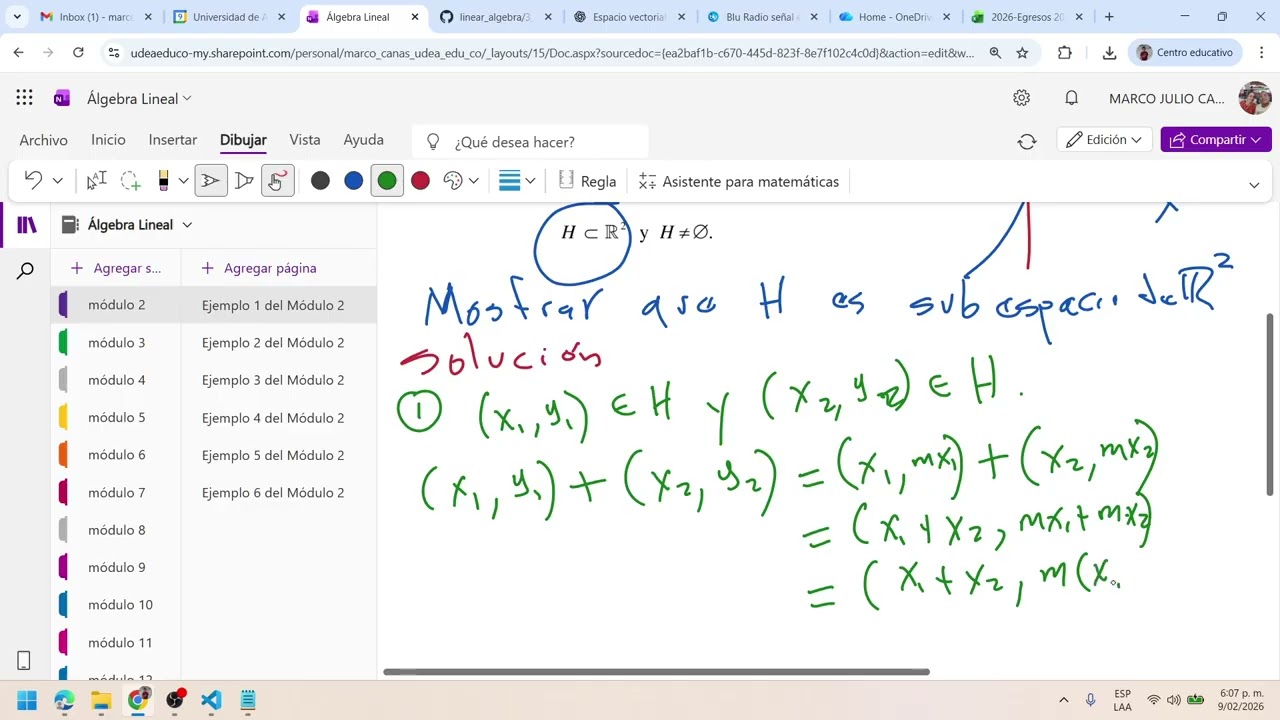Expand the line thickness dropdown arrow
The image size is (1280, 720).
tap(530, 181)
